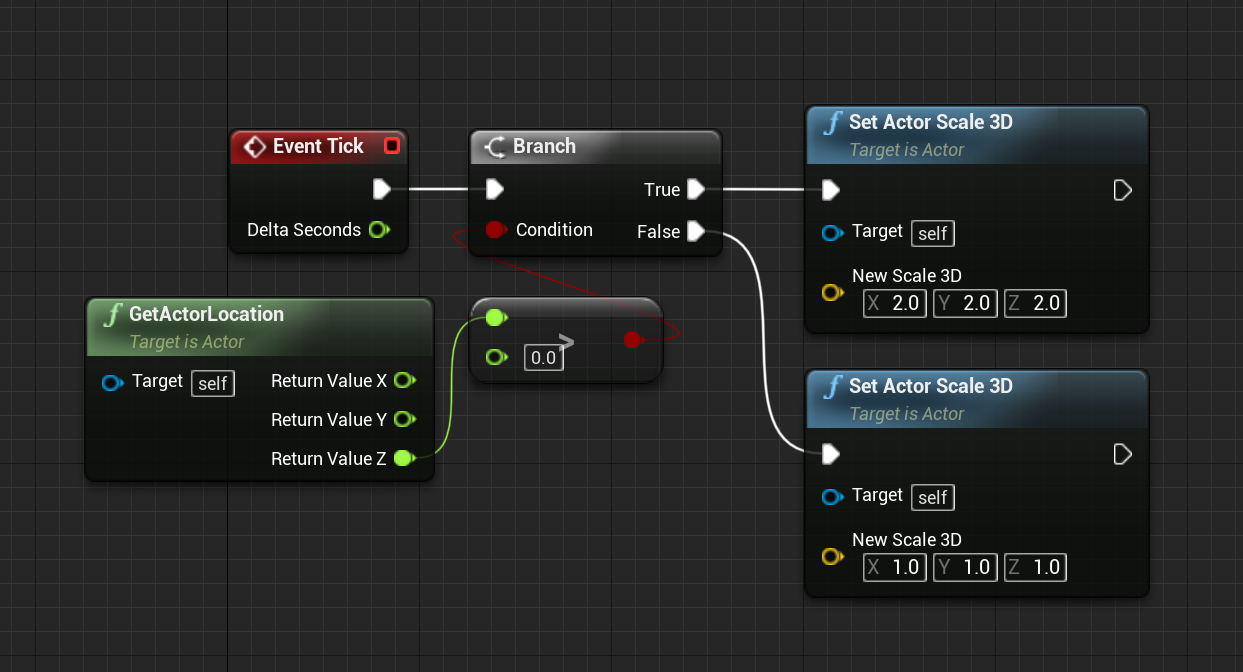Click the 0.0 input field on comparison node
Image resolution: width=1243 pixels, height=672 pixels.
(543, 357)
